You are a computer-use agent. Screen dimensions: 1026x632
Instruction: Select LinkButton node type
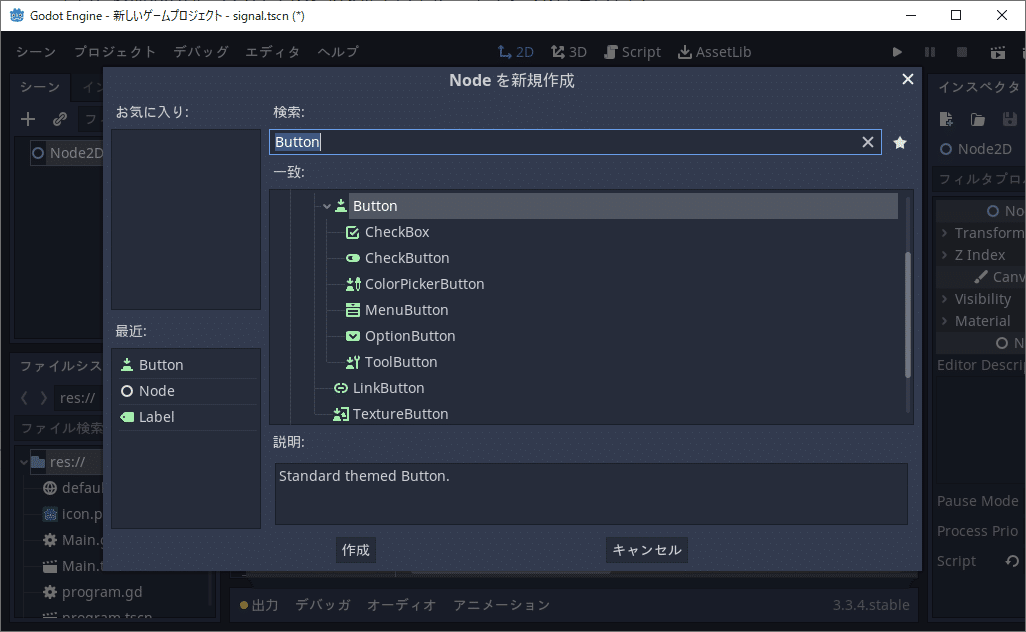pyautogui.click(x=388, y=389)
